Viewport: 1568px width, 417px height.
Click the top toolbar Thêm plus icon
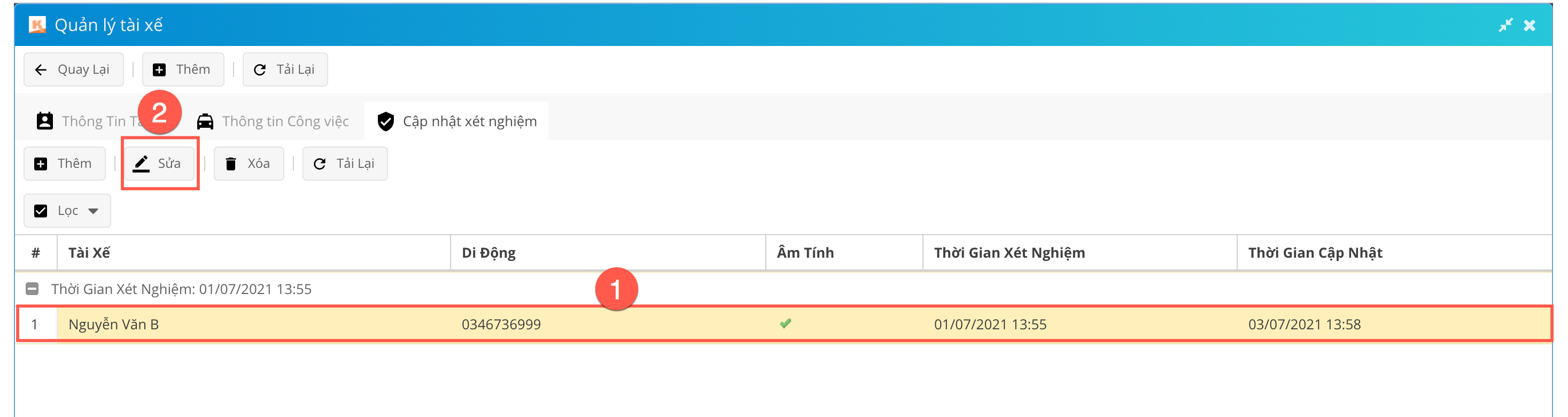point(159,70)
